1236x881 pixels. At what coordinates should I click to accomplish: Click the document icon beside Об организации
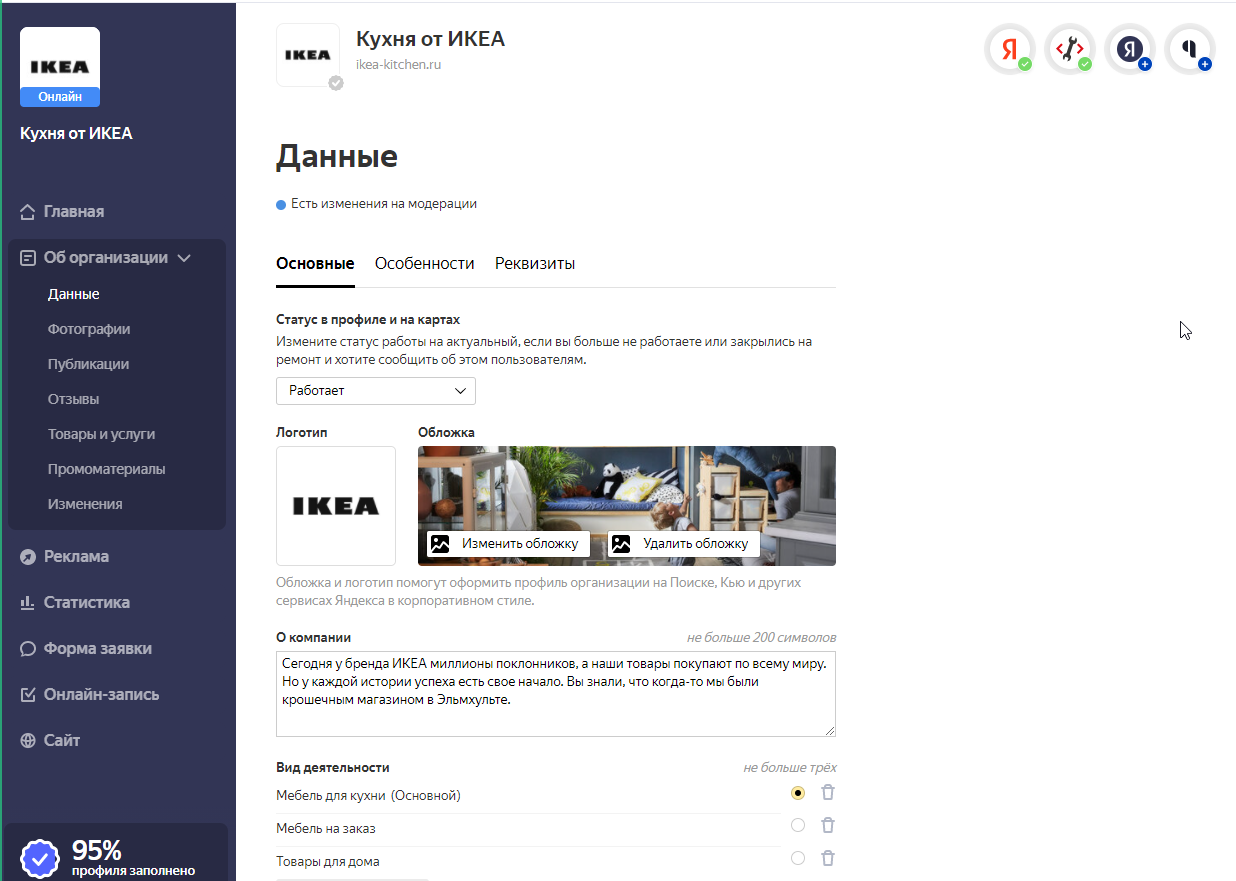[x=28, y=258]
